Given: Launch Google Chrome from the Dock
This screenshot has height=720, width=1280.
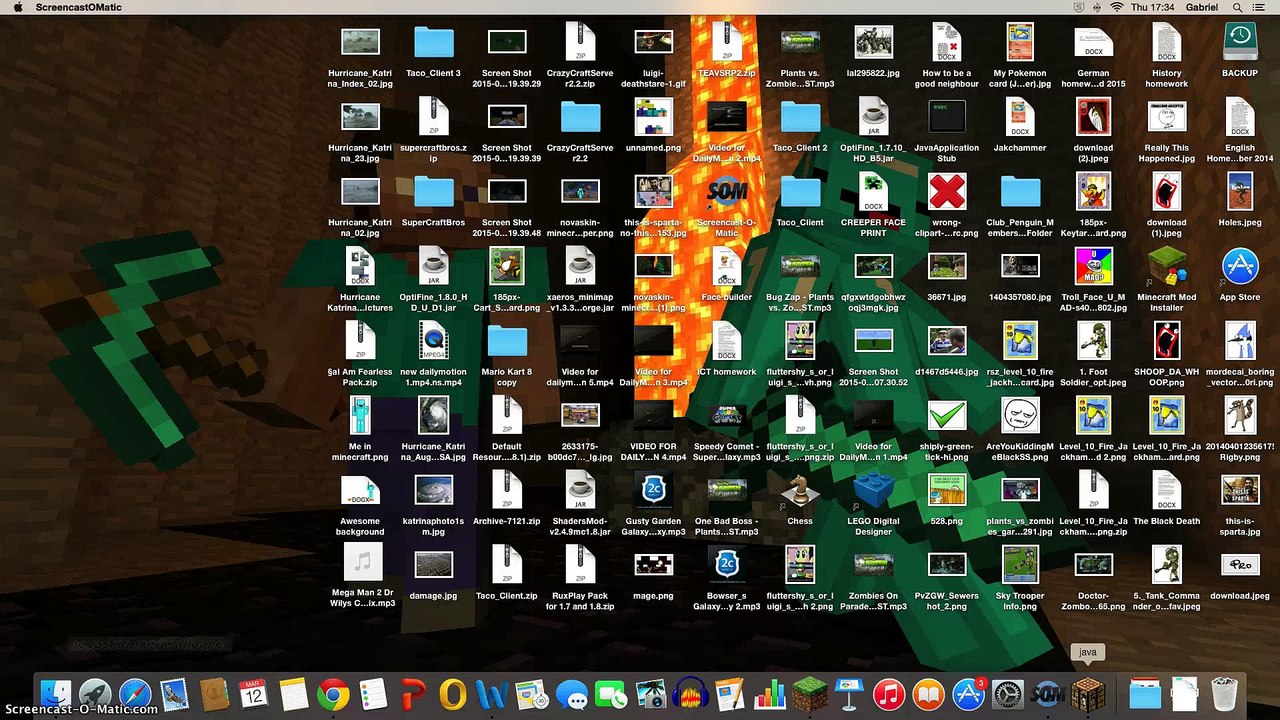Looking at the screenshot, I should tap(333, 693).
